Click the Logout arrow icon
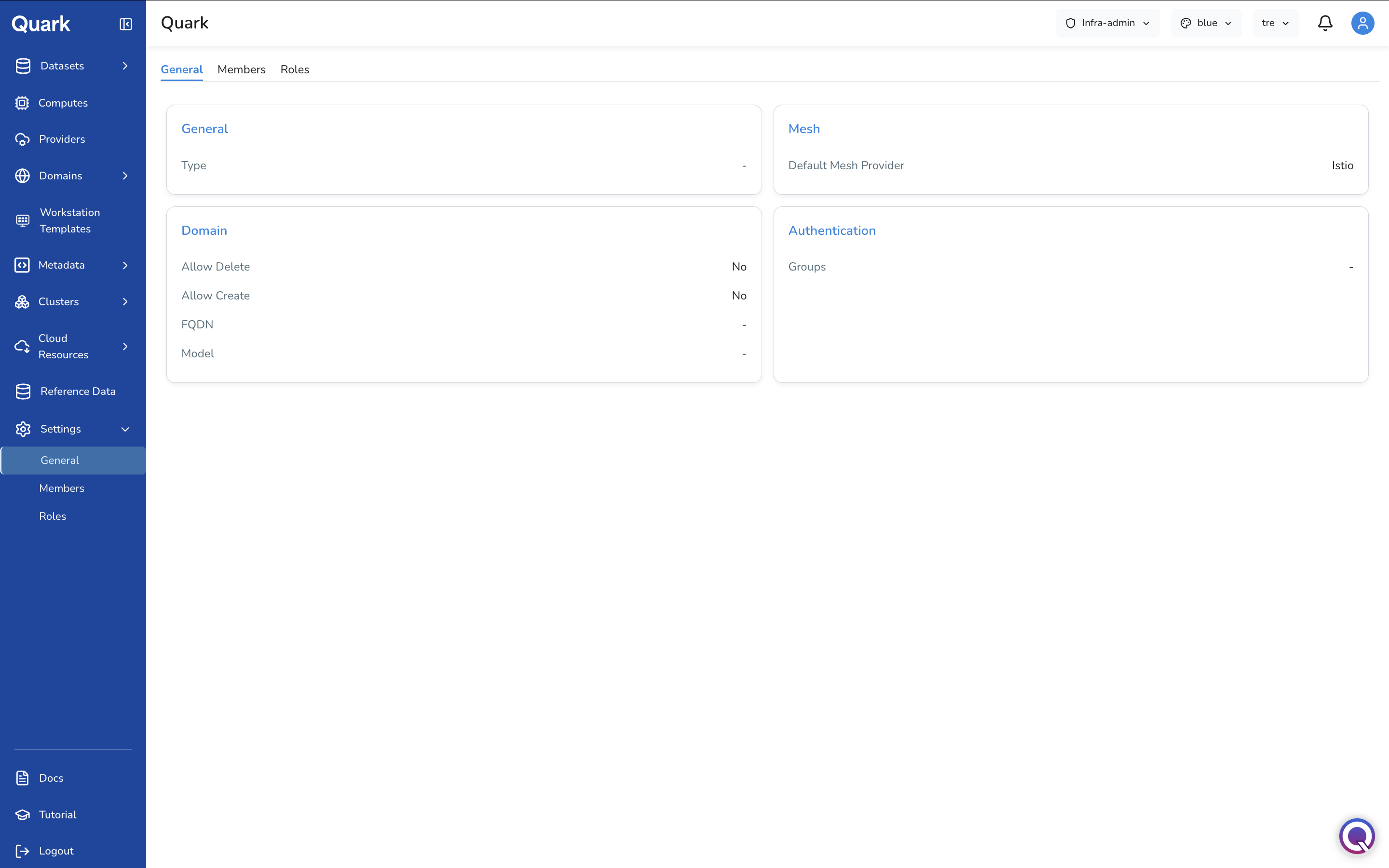 [22, 851]
